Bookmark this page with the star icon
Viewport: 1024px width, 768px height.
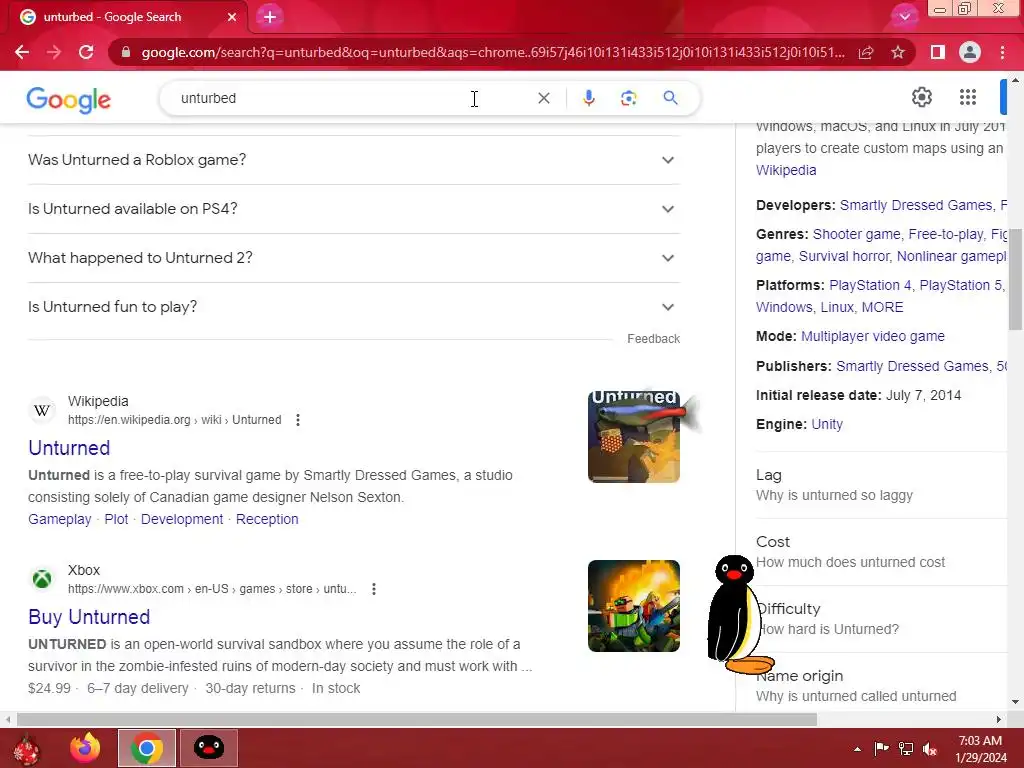click(898, 52)
